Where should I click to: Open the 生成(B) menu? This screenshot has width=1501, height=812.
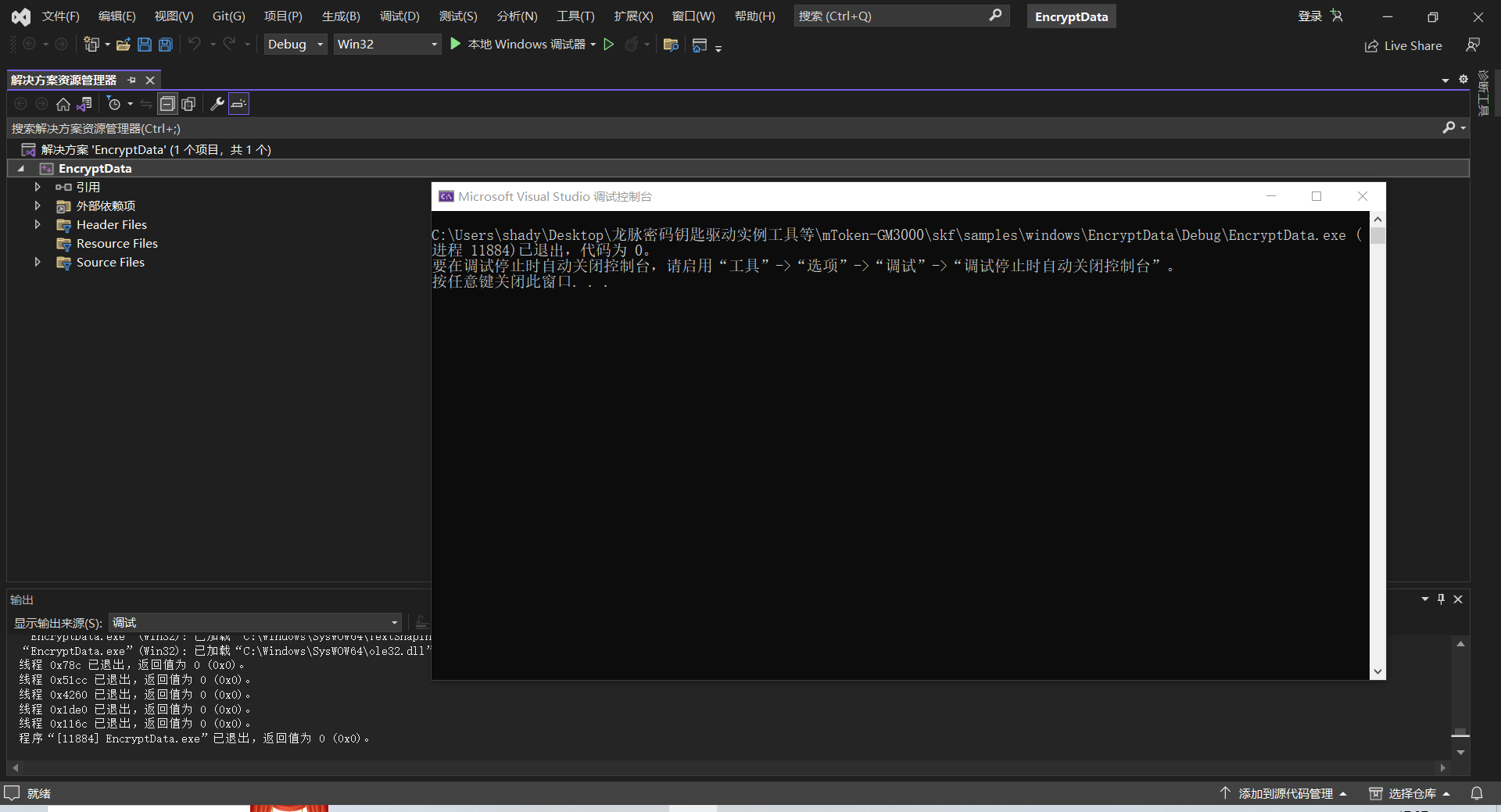341,16
